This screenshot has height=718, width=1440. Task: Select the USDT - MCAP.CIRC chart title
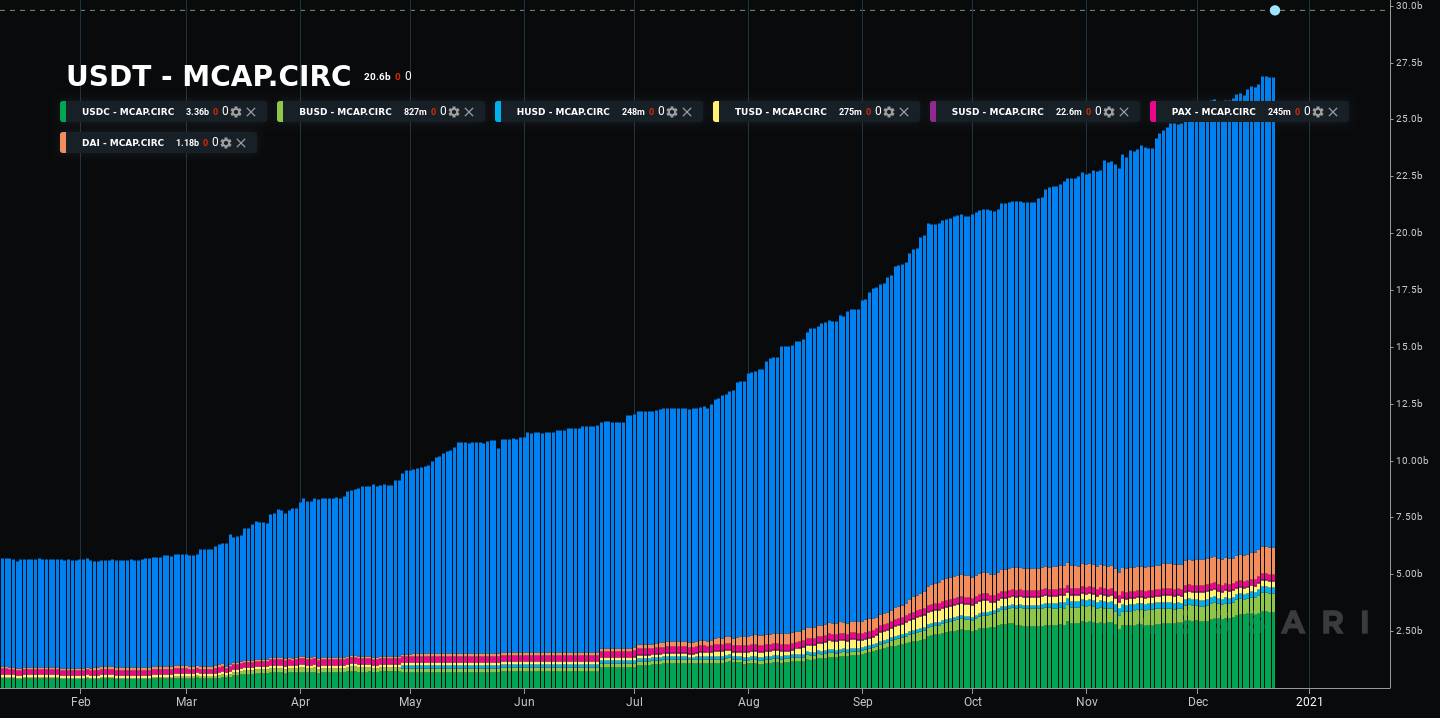point(208,76)
